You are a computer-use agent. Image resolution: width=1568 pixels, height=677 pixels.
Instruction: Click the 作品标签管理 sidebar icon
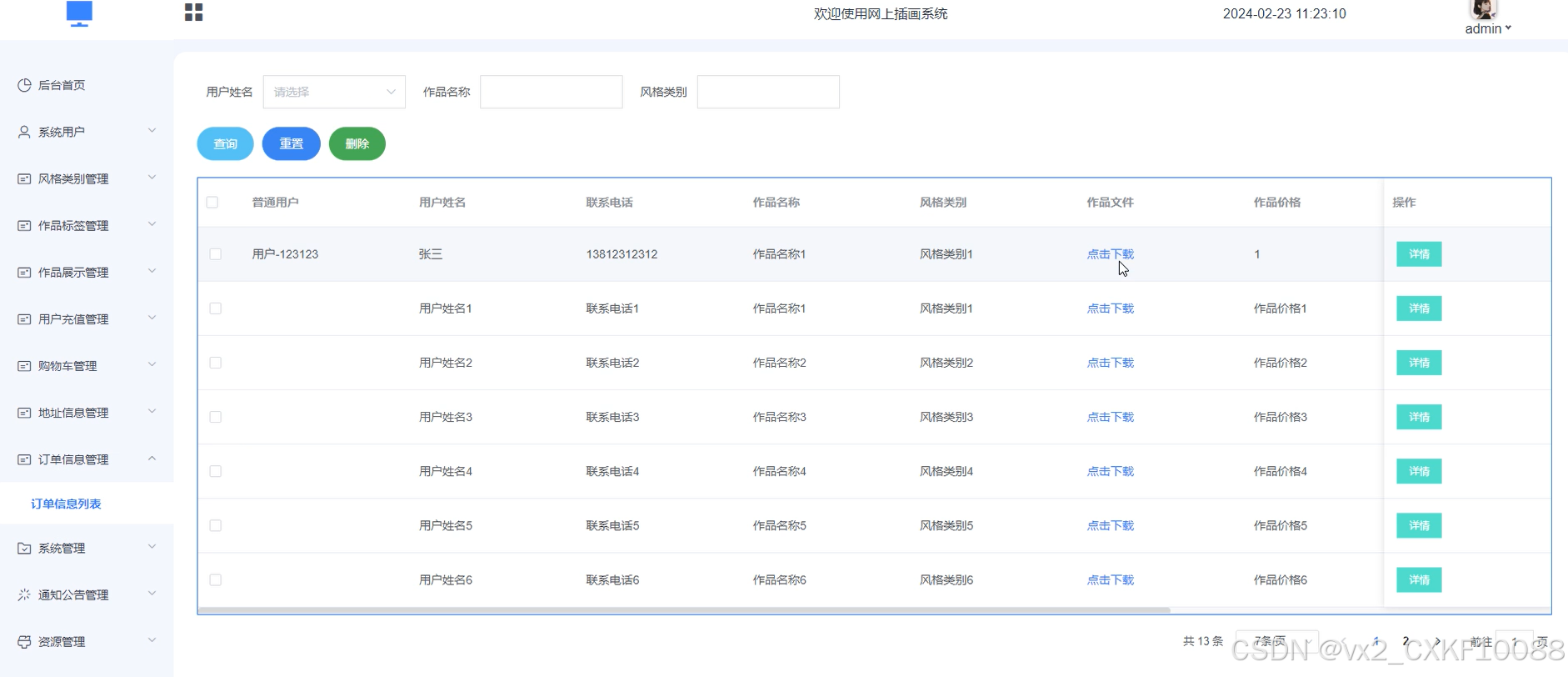pyautogui.click(x=24, y=225)
